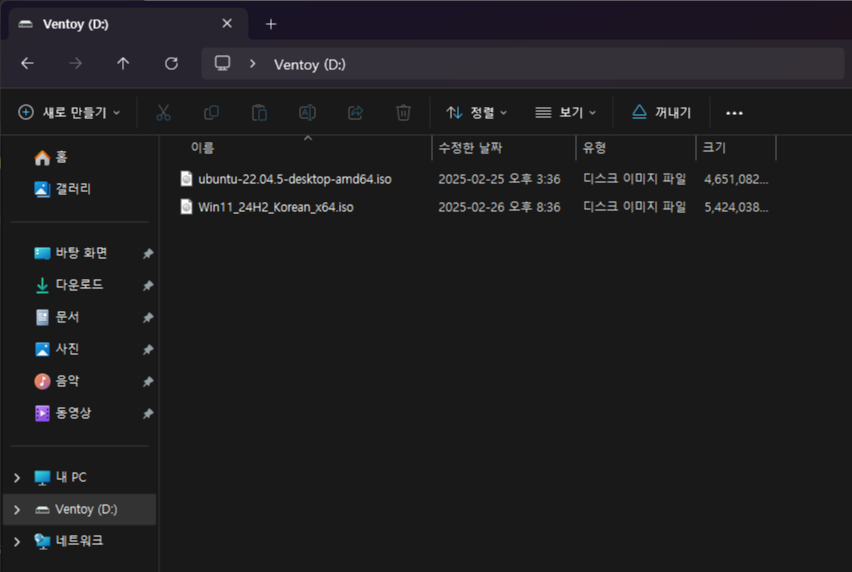Image resolution: width=852 pixels, height=572 pixels.
Task: Go back using the back arrow
Action: (x=27, y=64)
